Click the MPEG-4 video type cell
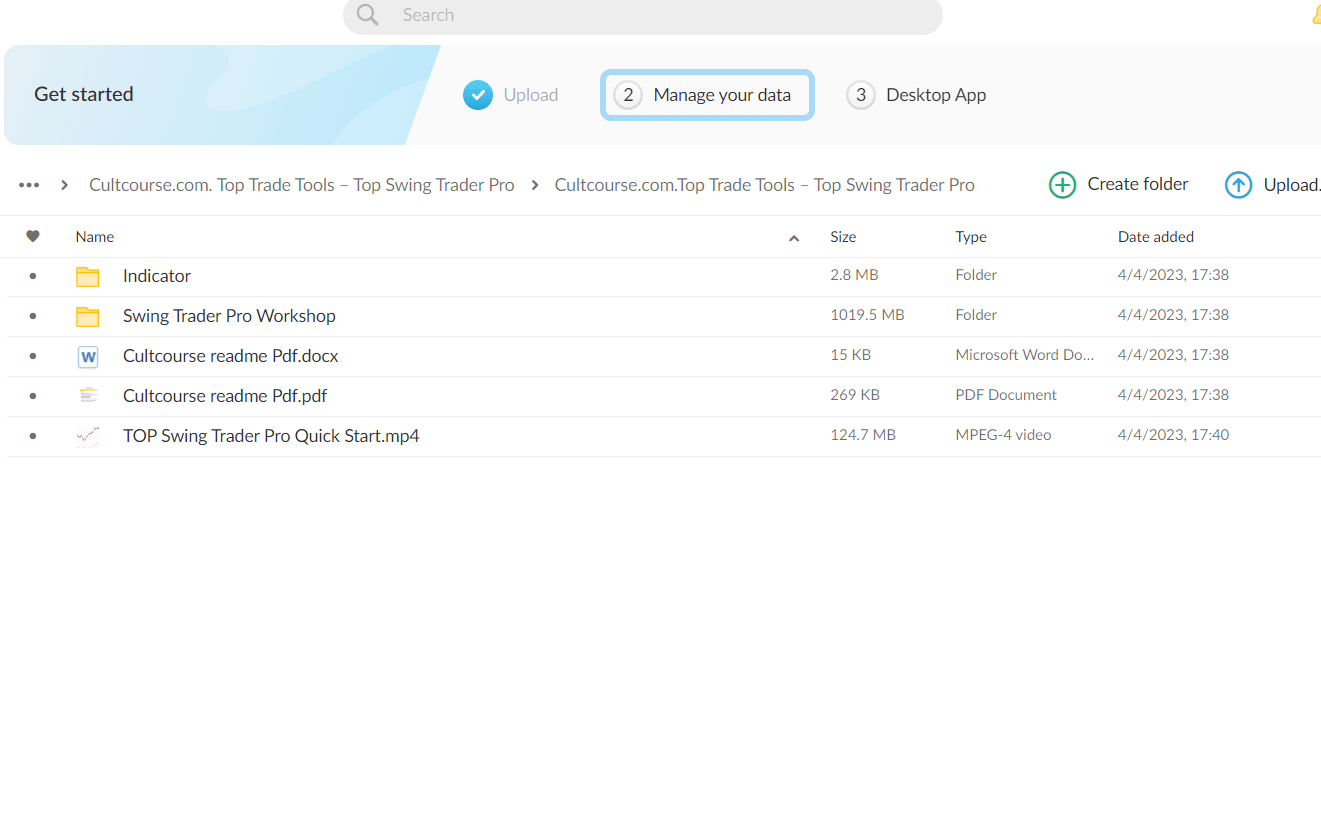 (x=1003, y=435)
